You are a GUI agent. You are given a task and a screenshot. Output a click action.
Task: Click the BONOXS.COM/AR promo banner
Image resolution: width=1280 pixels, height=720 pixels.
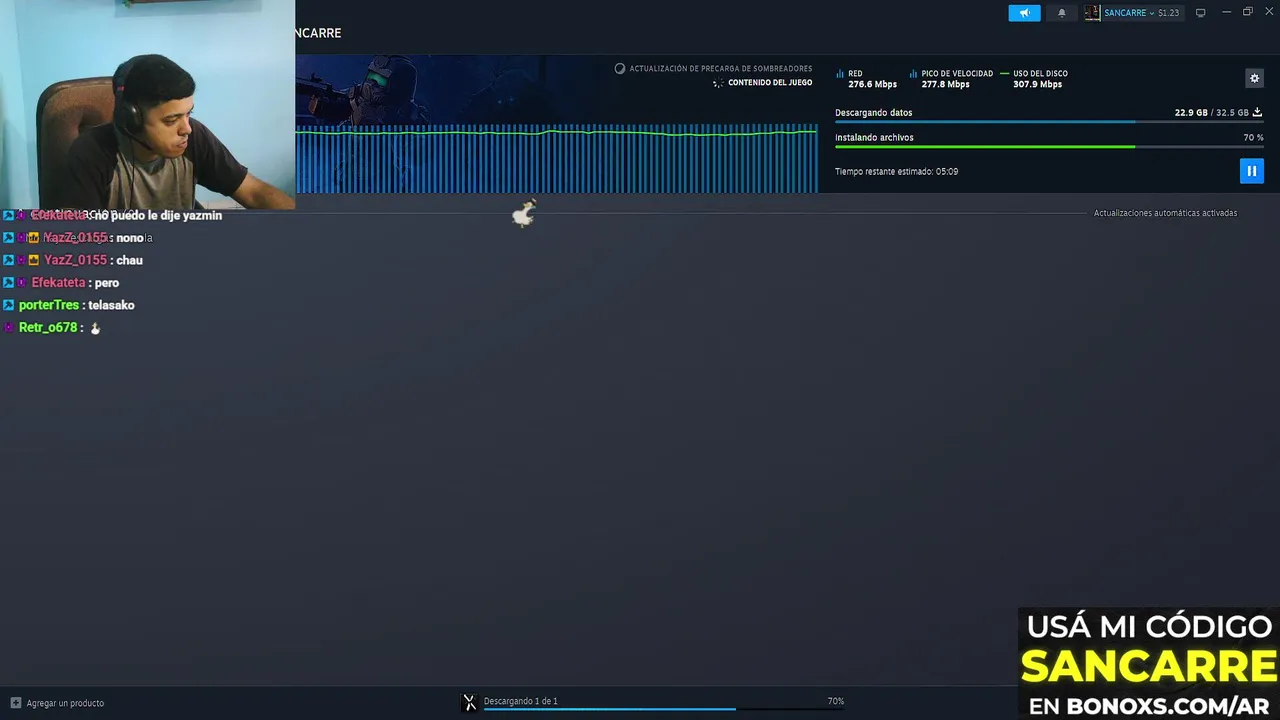pos(1149,664)
